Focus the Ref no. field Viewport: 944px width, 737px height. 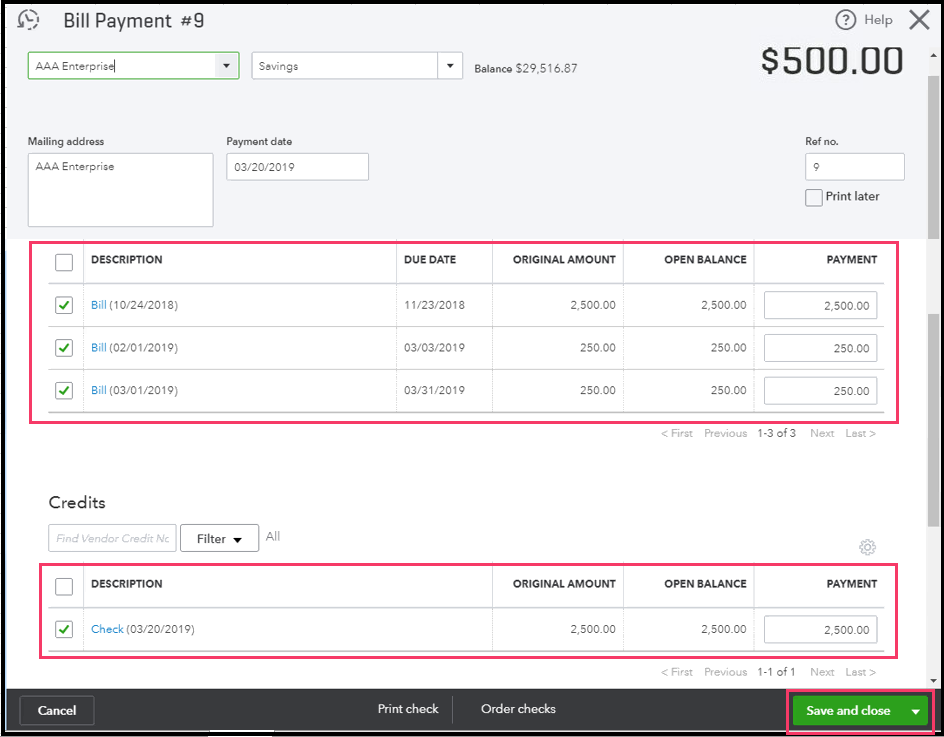(x=854, y=167)
